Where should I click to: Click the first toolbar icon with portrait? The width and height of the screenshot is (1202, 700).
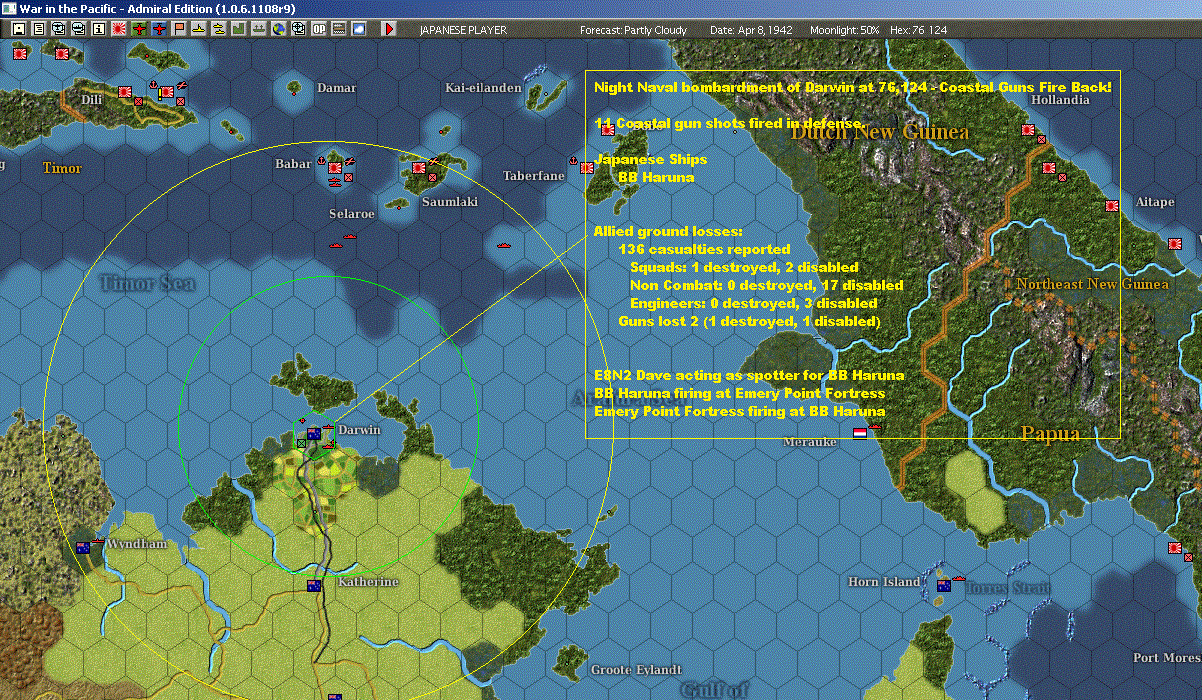(x=19, y=29)
